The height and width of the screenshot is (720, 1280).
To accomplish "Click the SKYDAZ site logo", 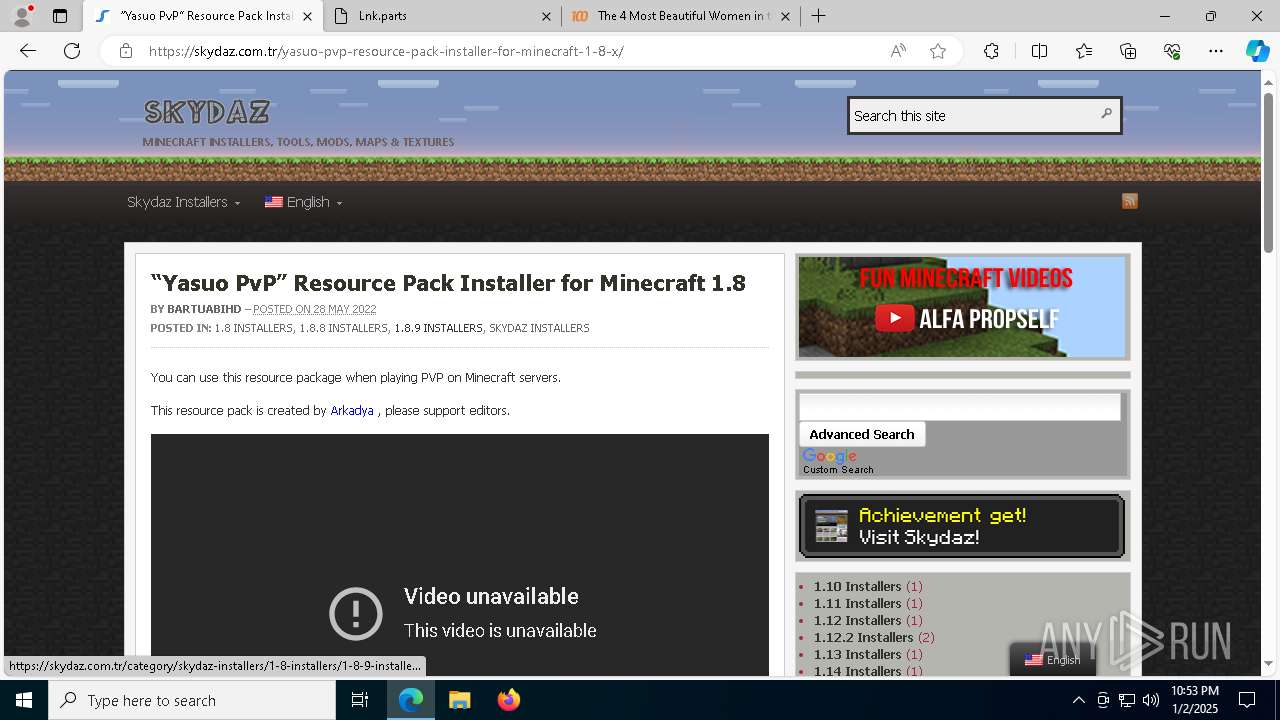I will (x=207, y=111).
